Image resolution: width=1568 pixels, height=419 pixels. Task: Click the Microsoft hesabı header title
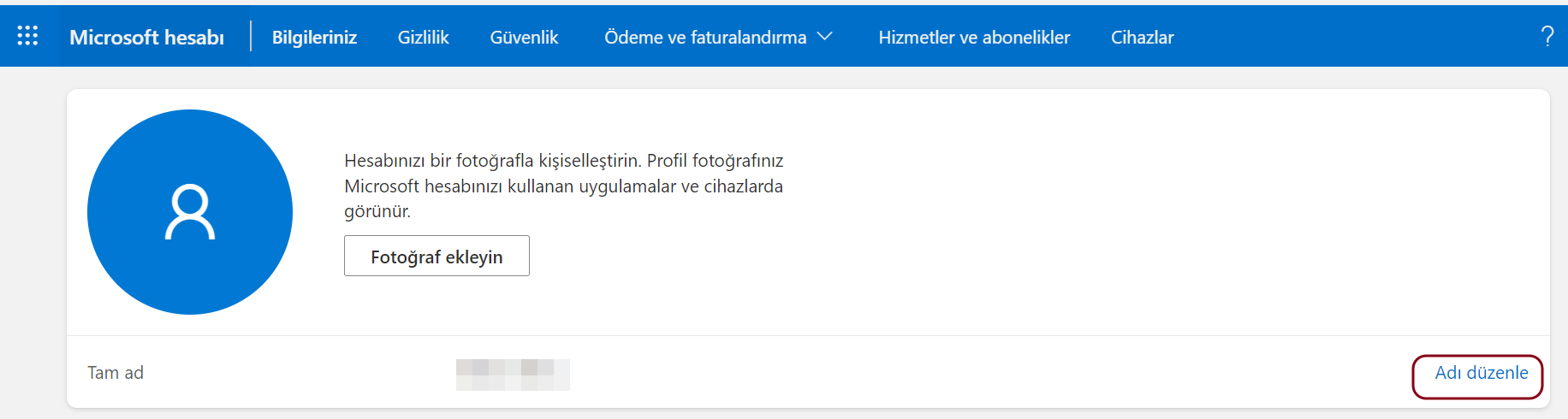pyautogui.click(x=146, y=37)
